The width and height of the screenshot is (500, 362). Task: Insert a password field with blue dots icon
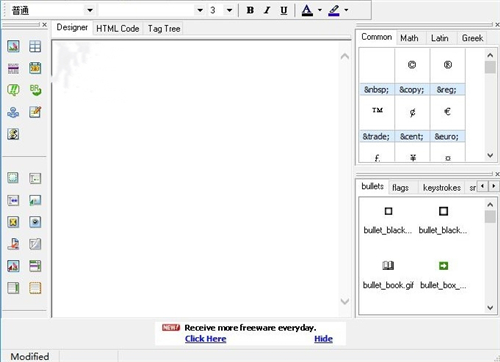coord(13,200)
